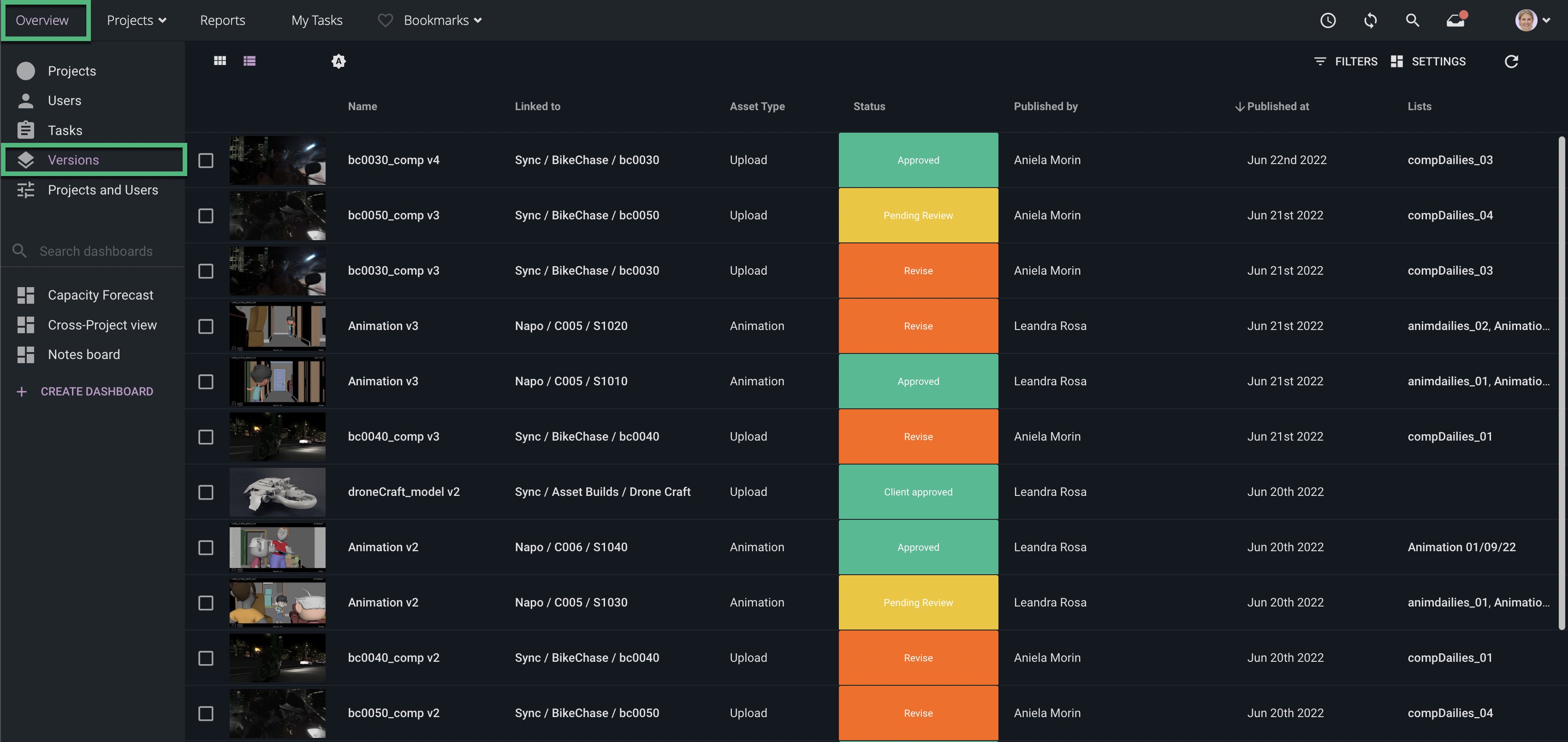Viewport: 1568px width, 742px height.
Task: Go to the Reports tab
Action: click(222, 21)
